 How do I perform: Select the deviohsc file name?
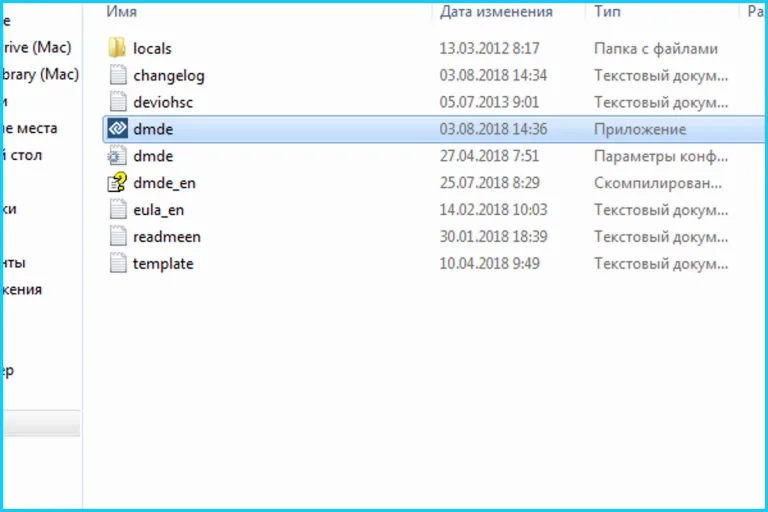point(163,102)
